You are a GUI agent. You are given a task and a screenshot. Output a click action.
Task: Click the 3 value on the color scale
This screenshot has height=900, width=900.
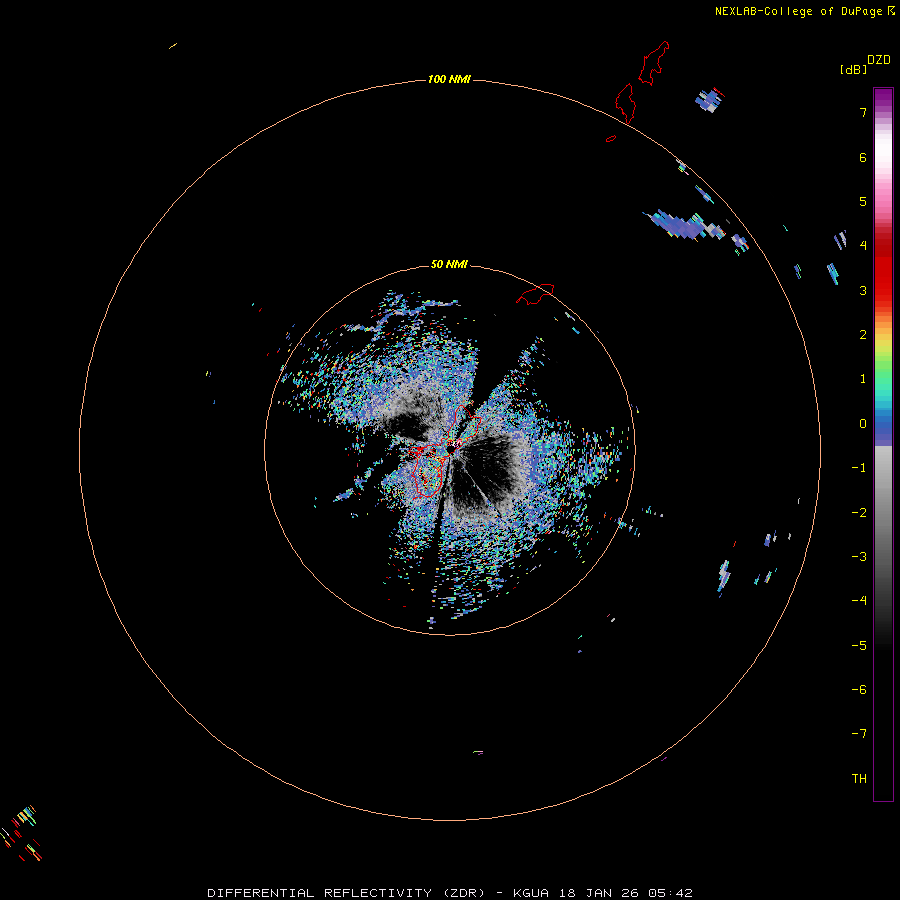click(863, 290)
